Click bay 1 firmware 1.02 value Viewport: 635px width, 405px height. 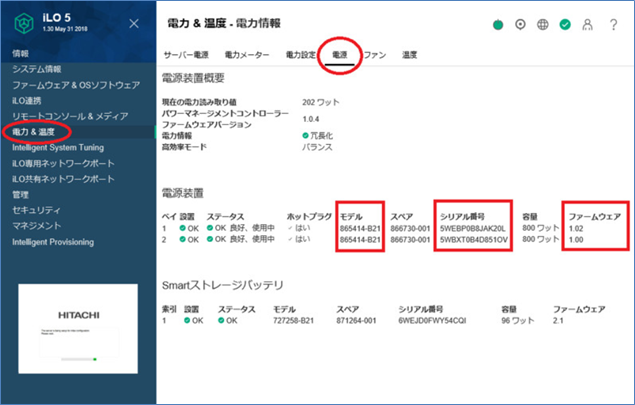(576, 228)
